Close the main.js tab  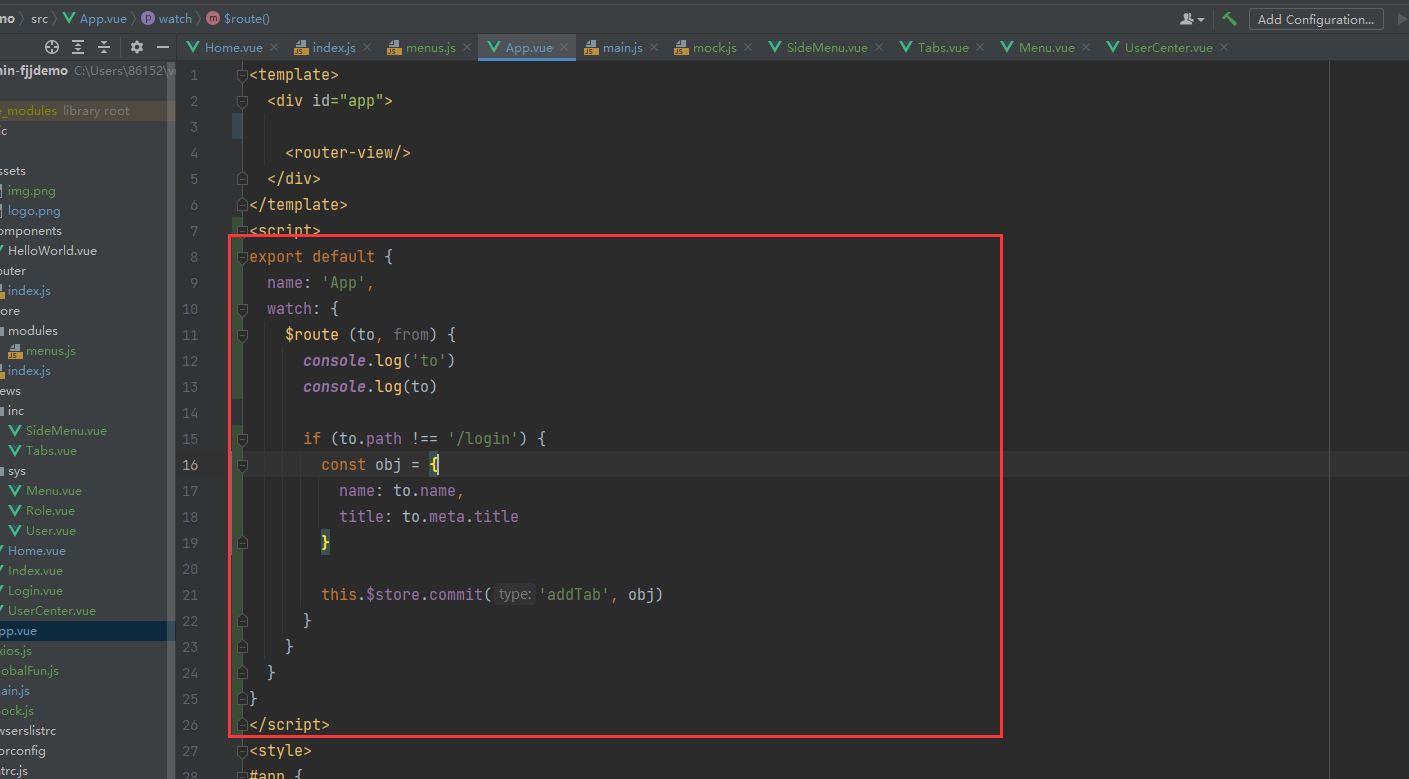pos(654,47)
